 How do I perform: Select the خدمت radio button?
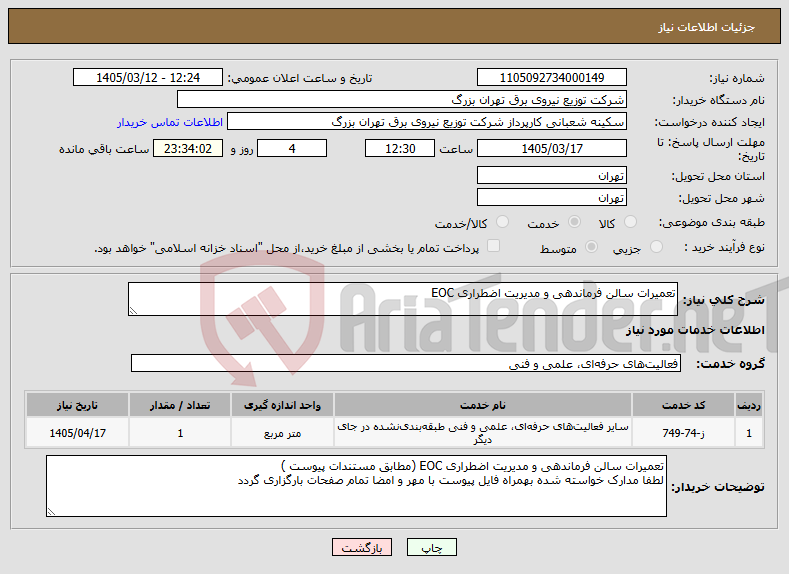574,222
